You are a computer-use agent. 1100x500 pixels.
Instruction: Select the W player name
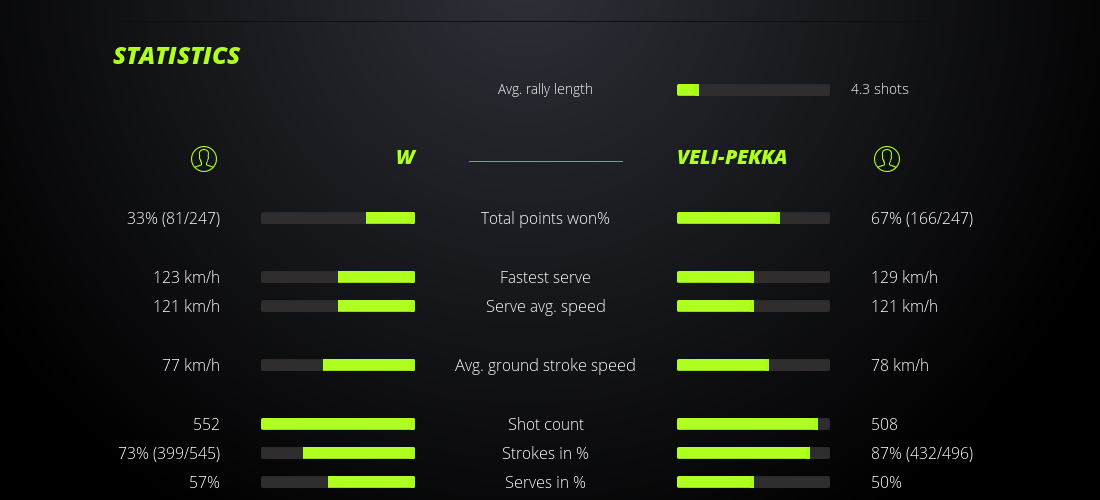pyautogui.click(x=405, y=157)
